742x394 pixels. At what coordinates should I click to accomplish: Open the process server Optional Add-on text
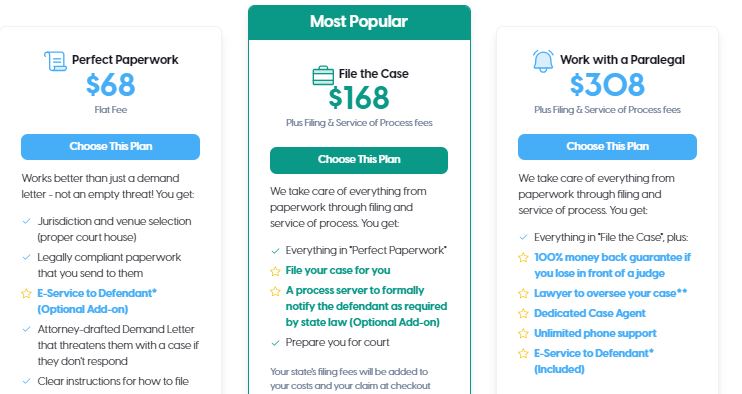(366, 306)
